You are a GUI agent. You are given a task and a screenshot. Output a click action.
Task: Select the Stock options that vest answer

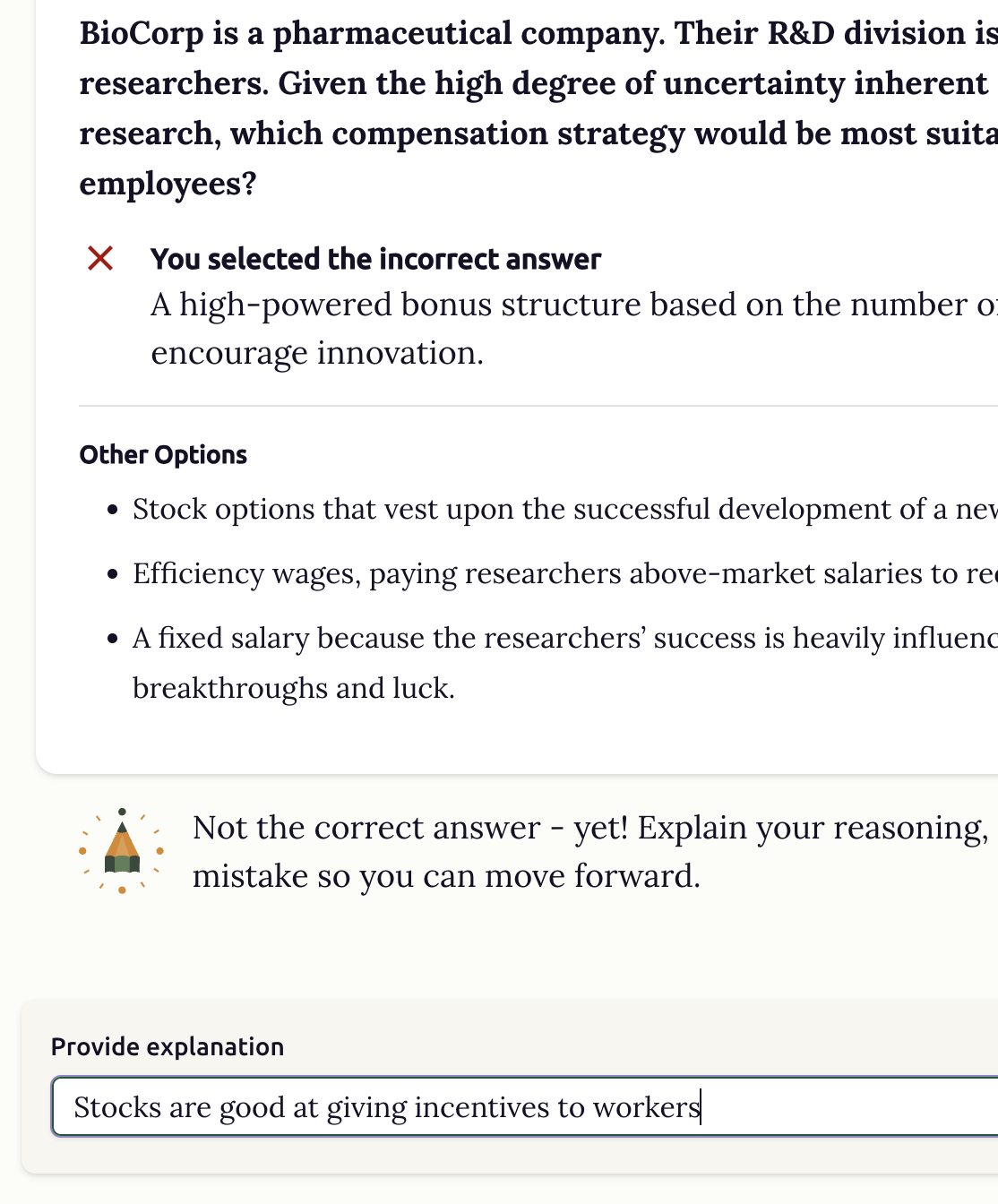[x=564, y=509]
